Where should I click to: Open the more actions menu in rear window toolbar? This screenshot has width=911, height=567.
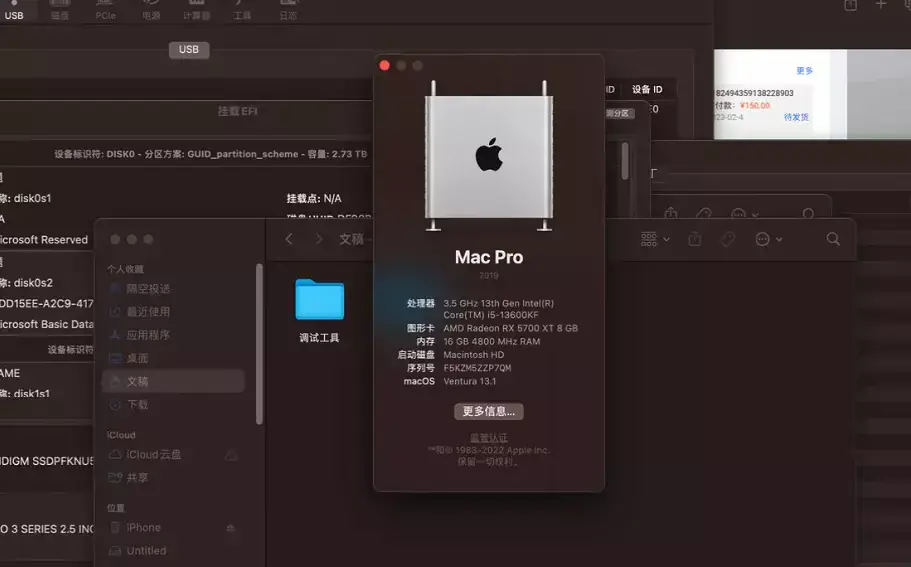tap(744, 214)
